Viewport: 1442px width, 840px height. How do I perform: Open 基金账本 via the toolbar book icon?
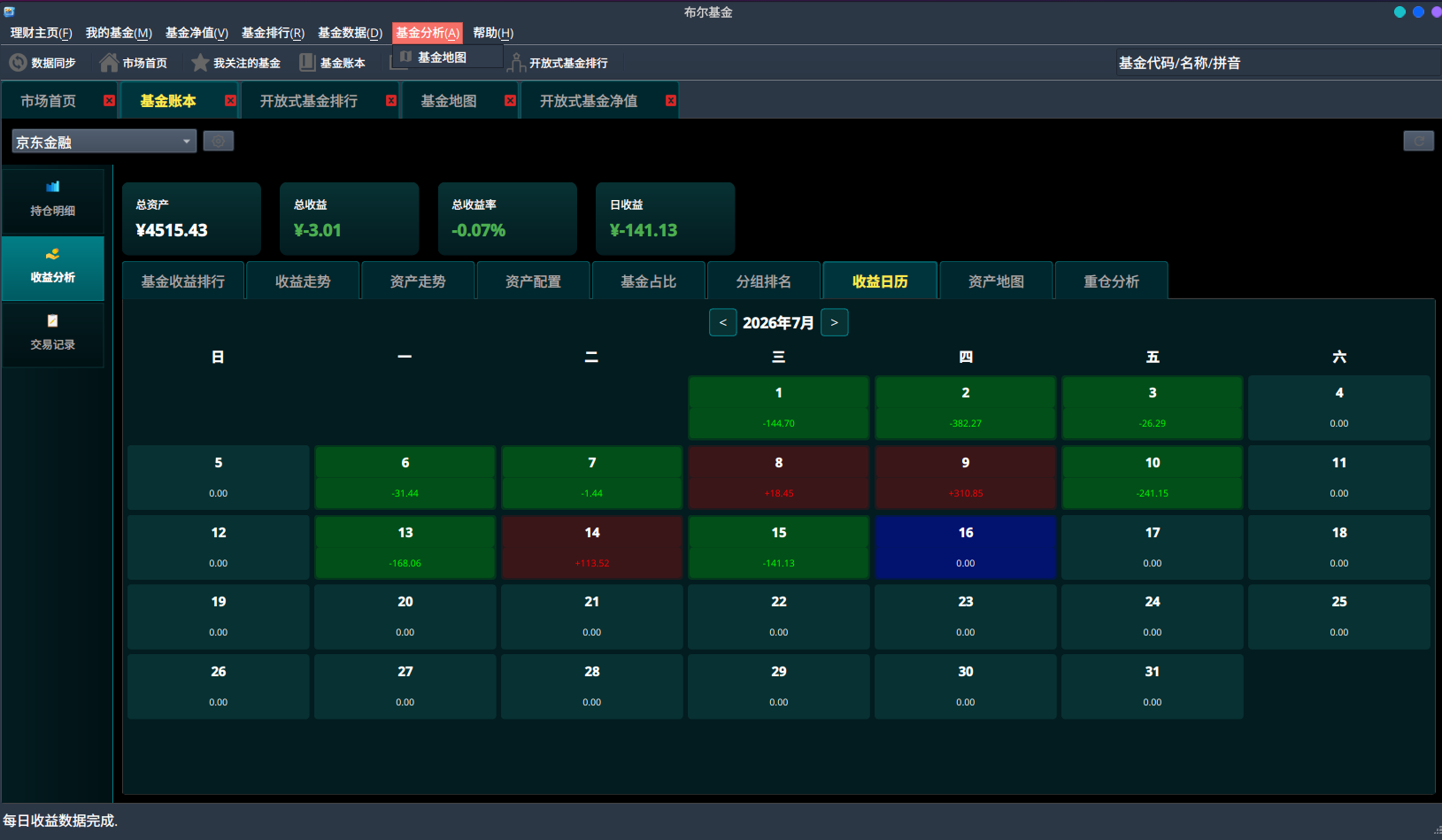307,63
